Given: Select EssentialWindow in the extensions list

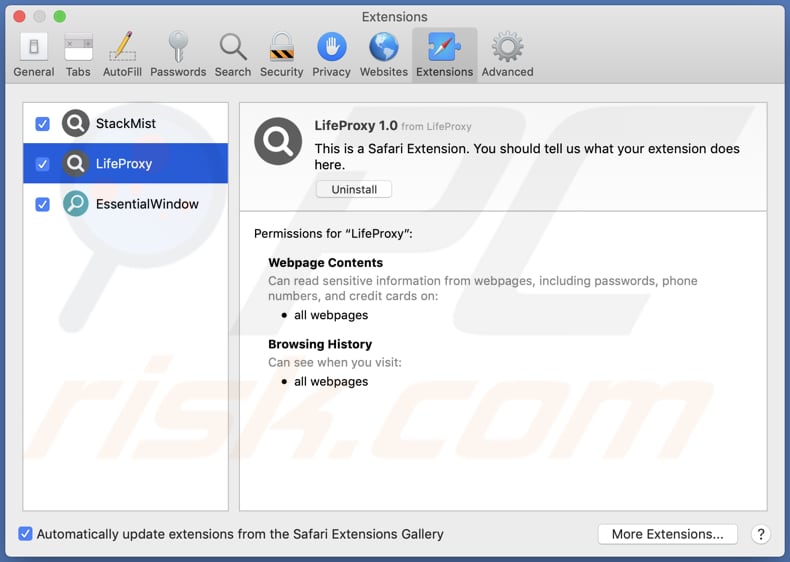Looking at the screenshot, I should pos(125,204).
